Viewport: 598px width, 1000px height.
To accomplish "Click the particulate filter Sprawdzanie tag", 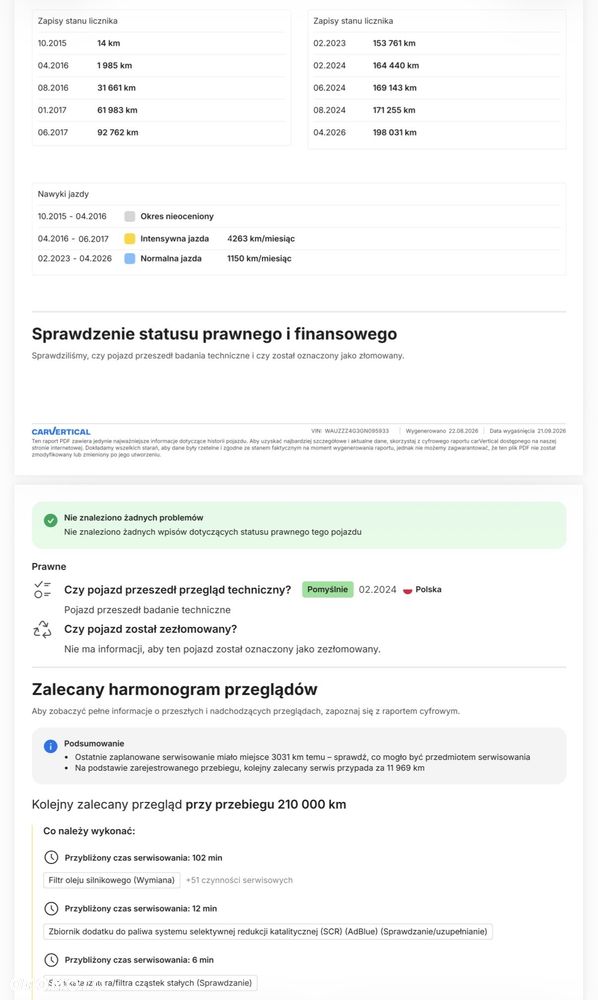I will coord(150,983).
